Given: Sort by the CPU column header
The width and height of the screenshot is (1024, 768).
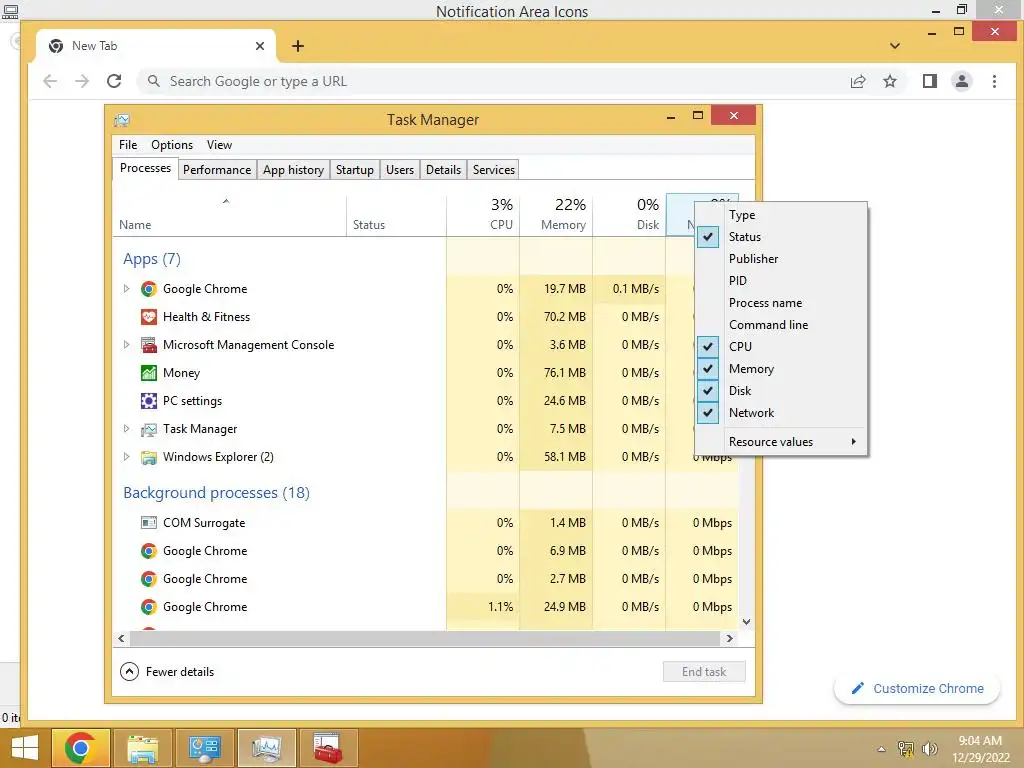Looking at the screenshot, I should pyautogui.click(x=483, y=216).
